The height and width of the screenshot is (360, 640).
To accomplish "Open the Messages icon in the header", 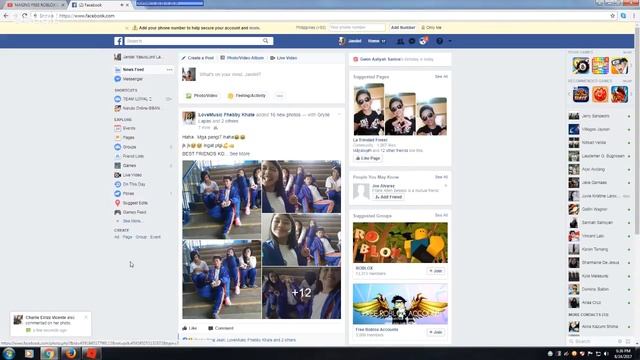I will (412, 41).
